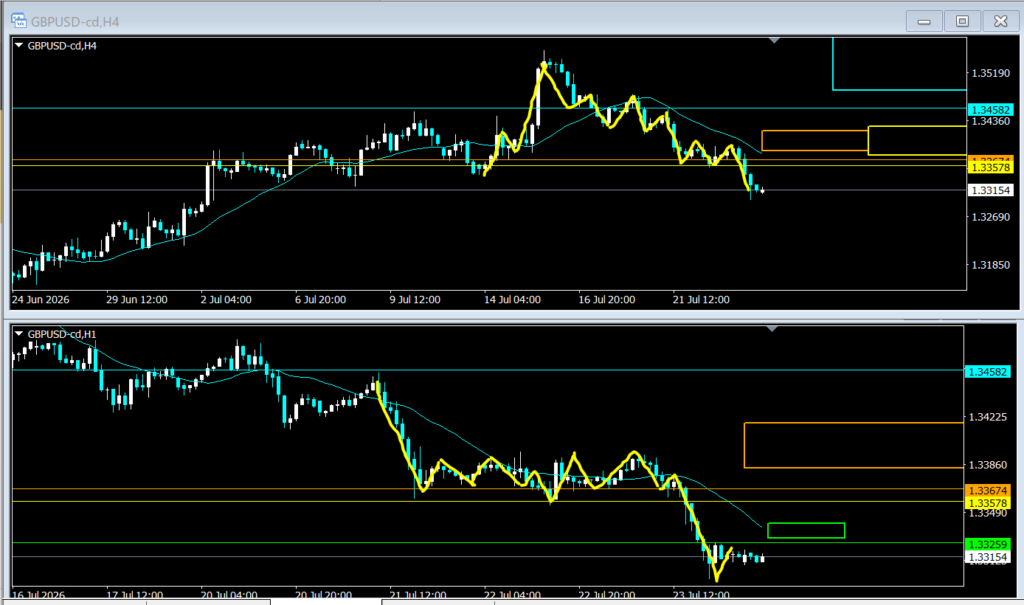Click the 16 Jul 20:00 label on H4 time axis
Screen dimensions: 1024x605
coord(606,299)
